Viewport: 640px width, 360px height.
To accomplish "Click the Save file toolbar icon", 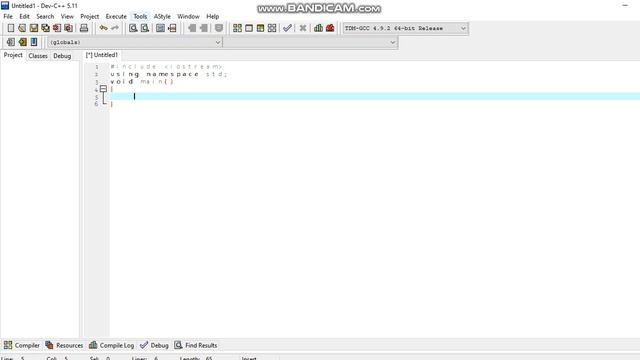I will pos(33,28).
